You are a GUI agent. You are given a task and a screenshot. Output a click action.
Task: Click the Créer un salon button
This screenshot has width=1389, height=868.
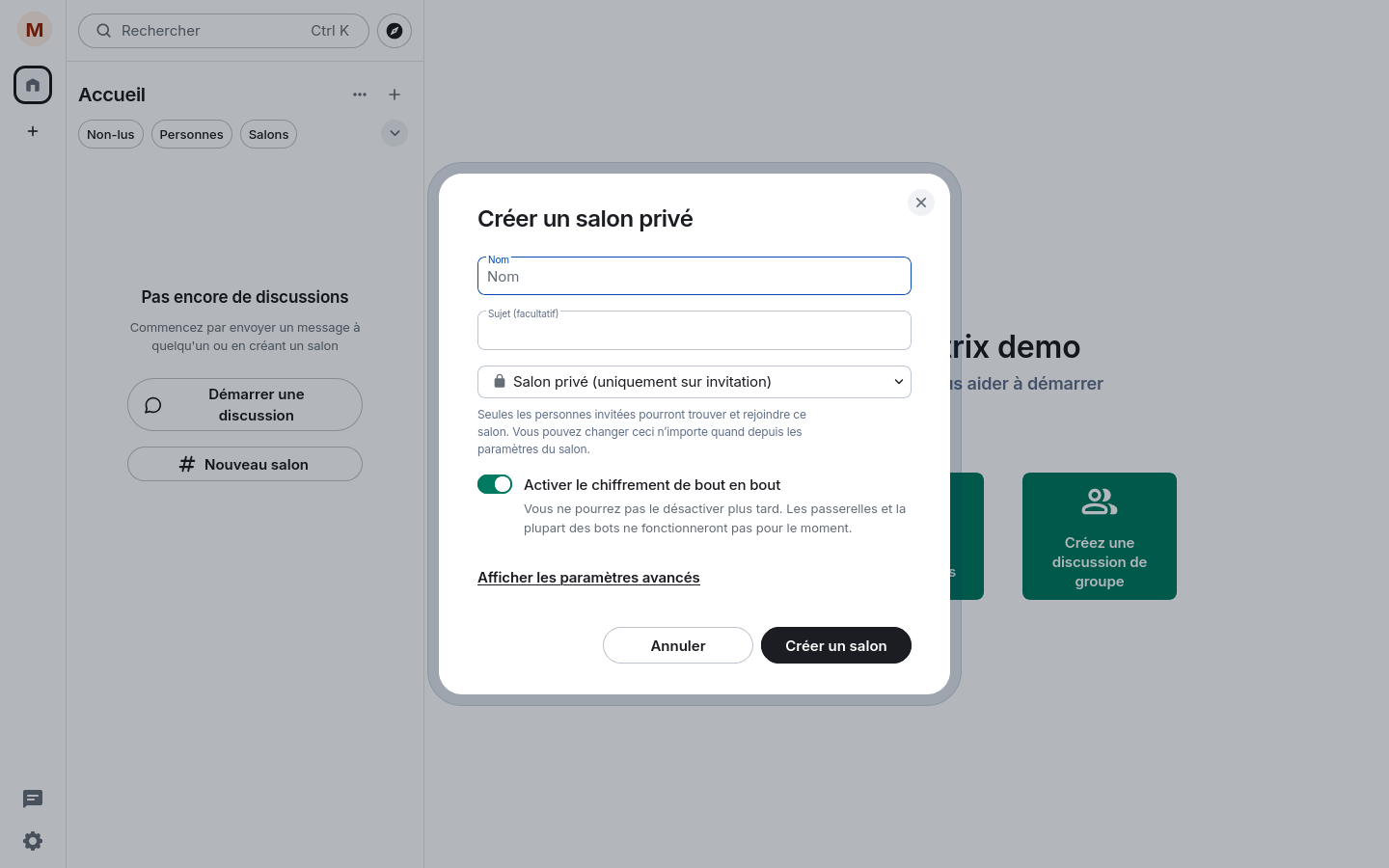click(x=836, y=645)
